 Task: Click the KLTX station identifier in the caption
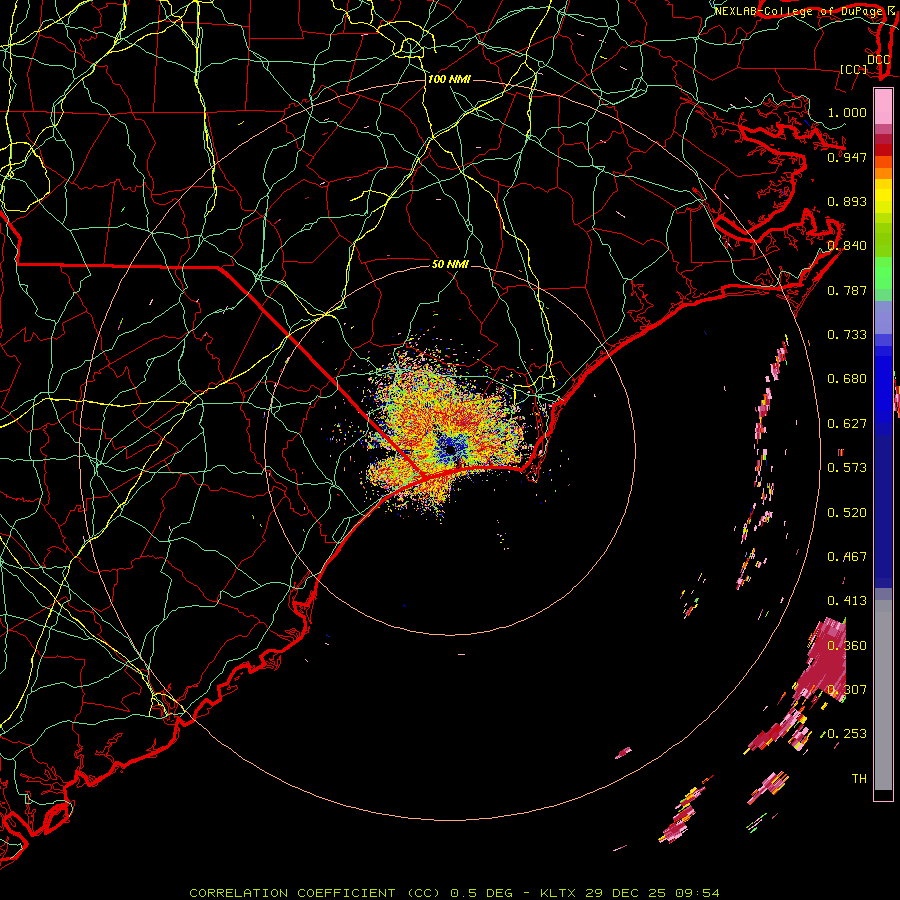[x=559, y=893]
